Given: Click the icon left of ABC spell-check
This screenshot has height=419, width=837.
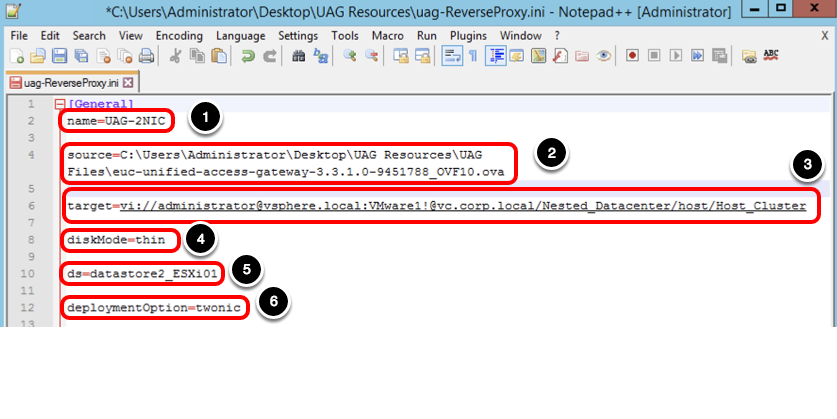Looking at the screenshot, I should click(x=749, y=56).
